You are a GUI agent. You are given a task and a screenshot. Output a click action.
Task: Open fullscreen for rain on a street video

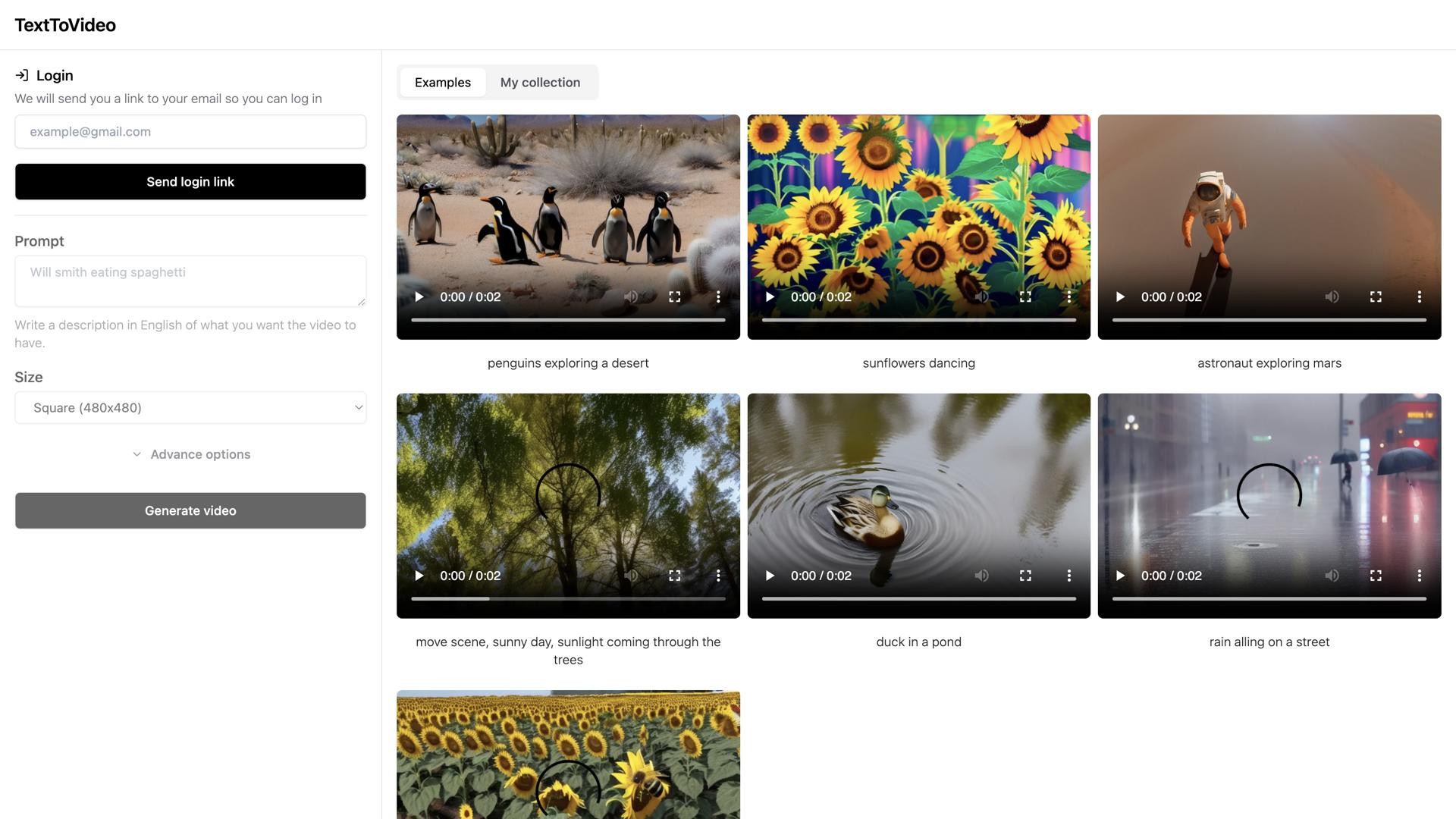coord(1376,576)
